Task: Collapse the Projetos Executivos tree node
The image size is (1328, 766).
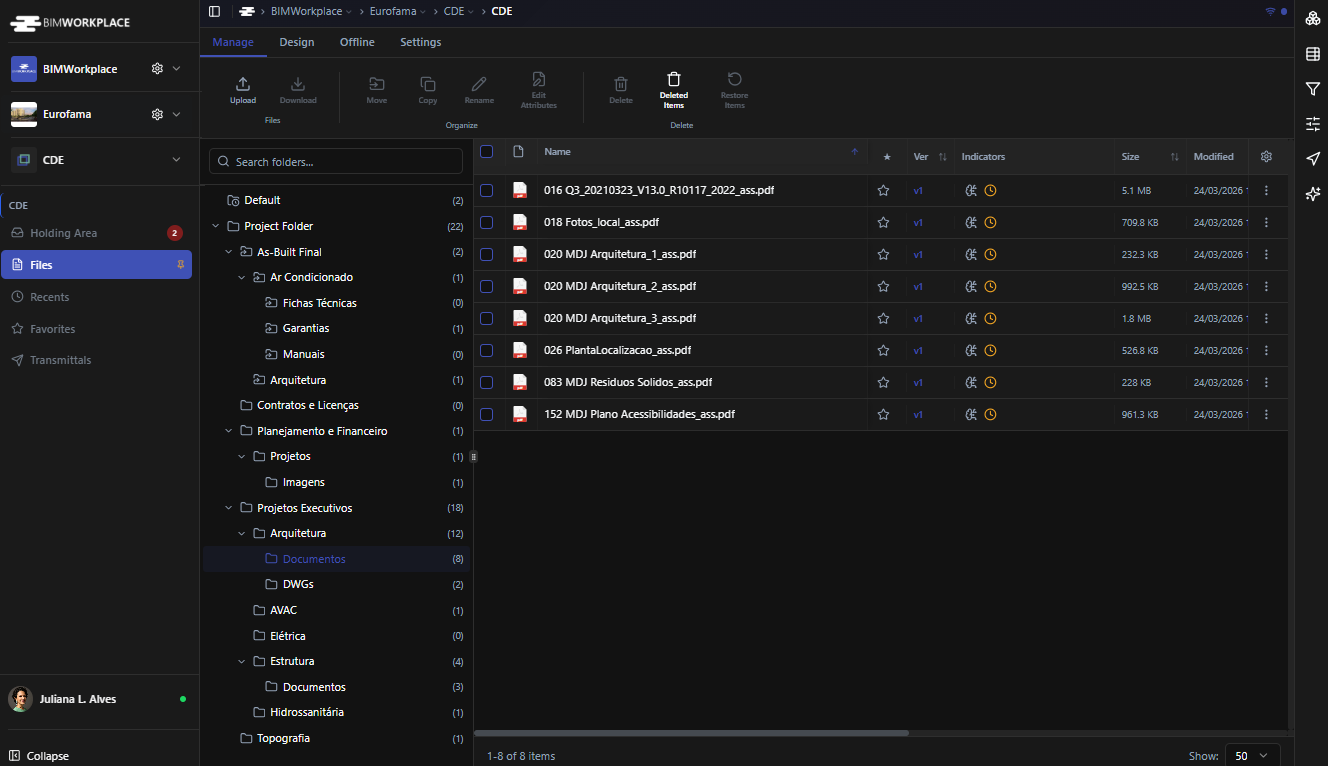Action: (229, 508)
